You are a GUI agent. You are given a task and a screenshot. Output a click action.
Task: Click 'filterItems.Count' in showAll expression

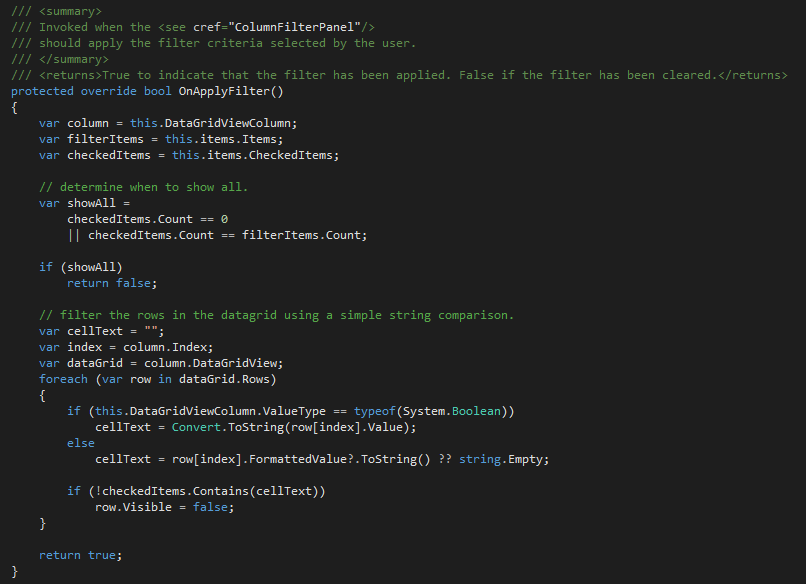[302, 235]
